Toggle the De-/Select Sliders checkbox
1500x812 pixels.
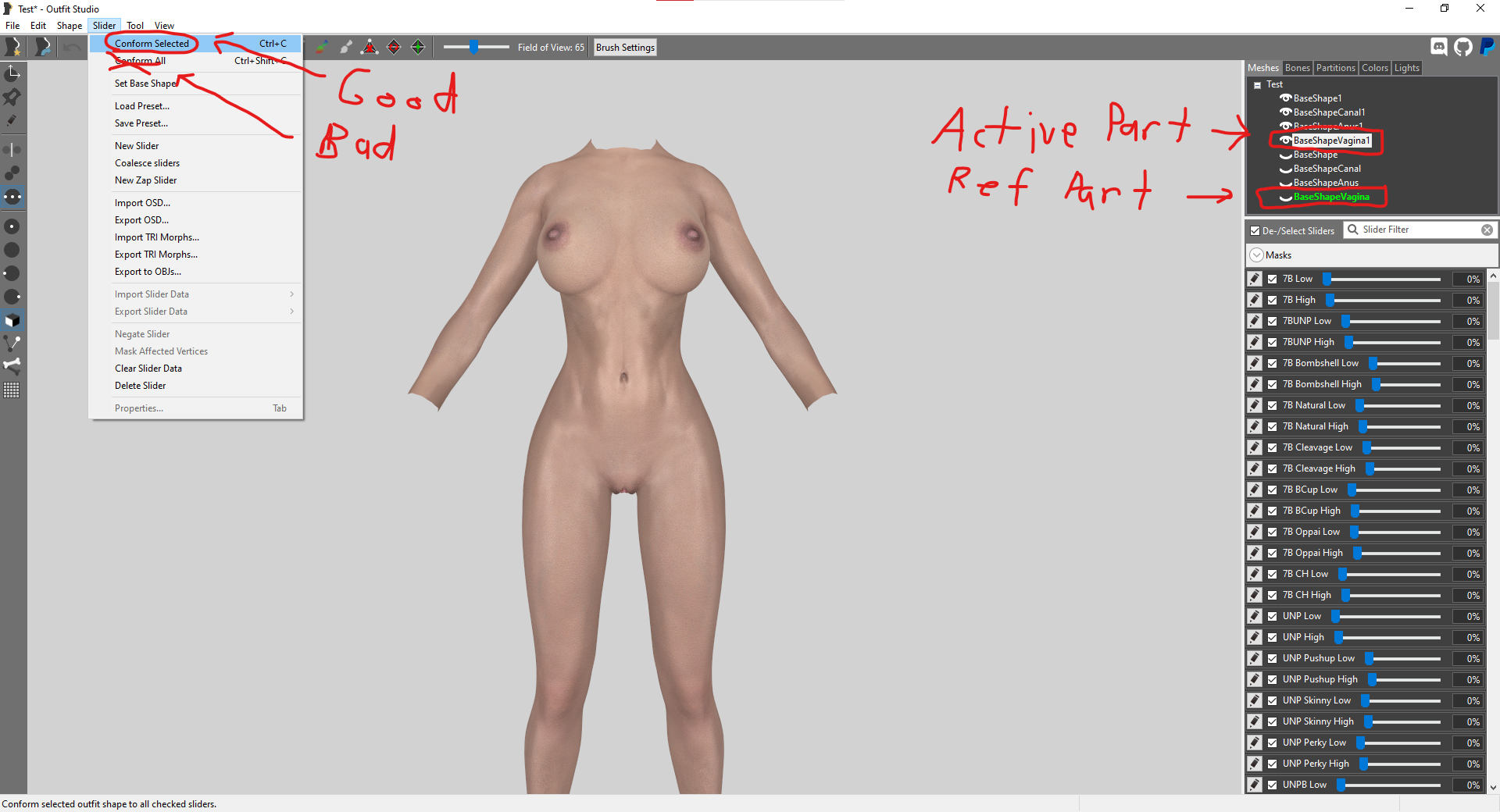click(1255, 231)
